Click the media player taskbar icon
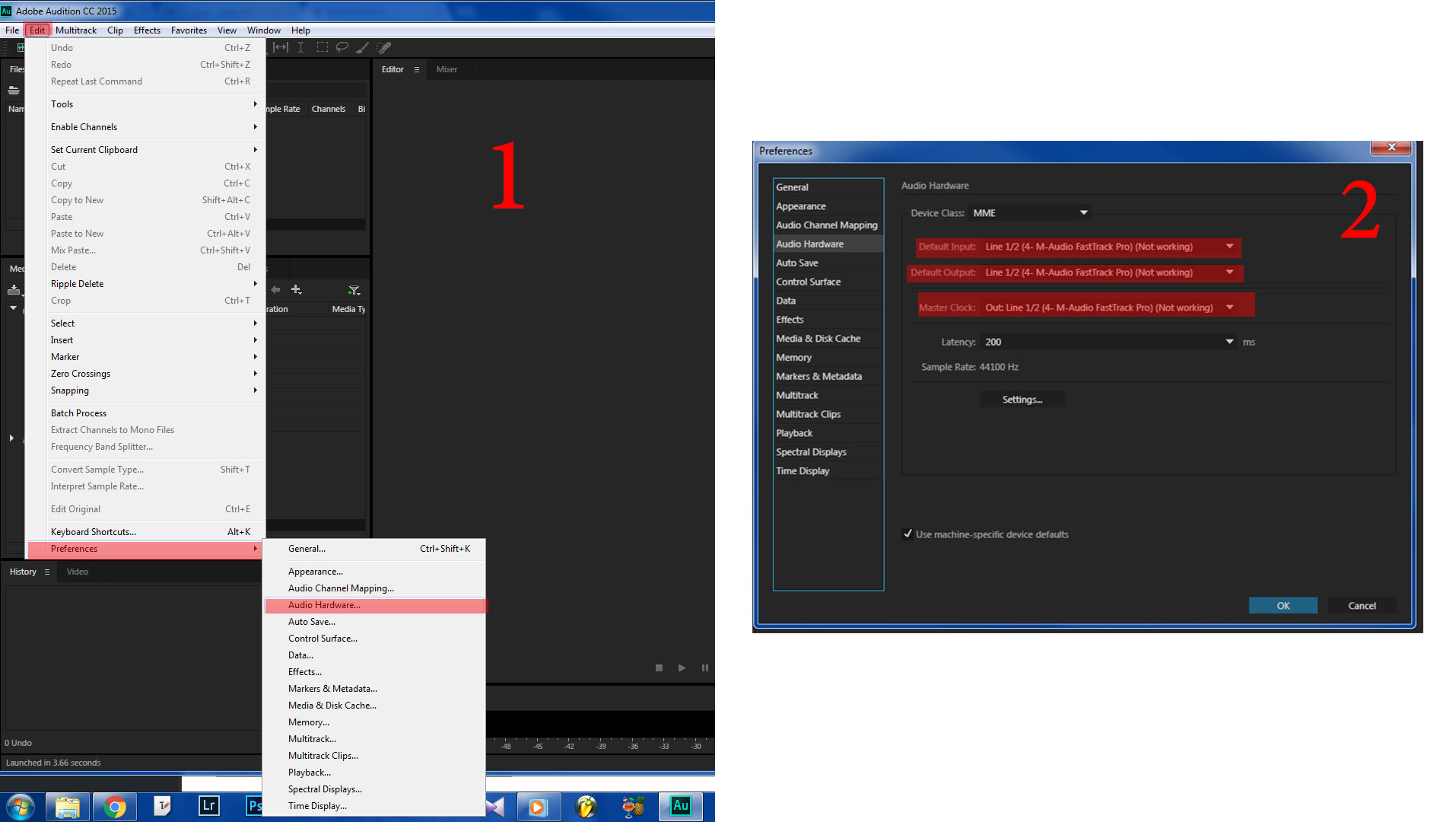Image resolution: width=1456 pixels, height=822 pixels. [538, 807]
